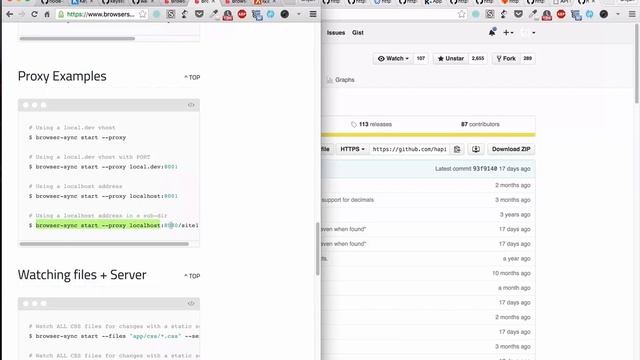
Task: Open the HTTPS clone protocol dropdown
Action: coord(352,149)
